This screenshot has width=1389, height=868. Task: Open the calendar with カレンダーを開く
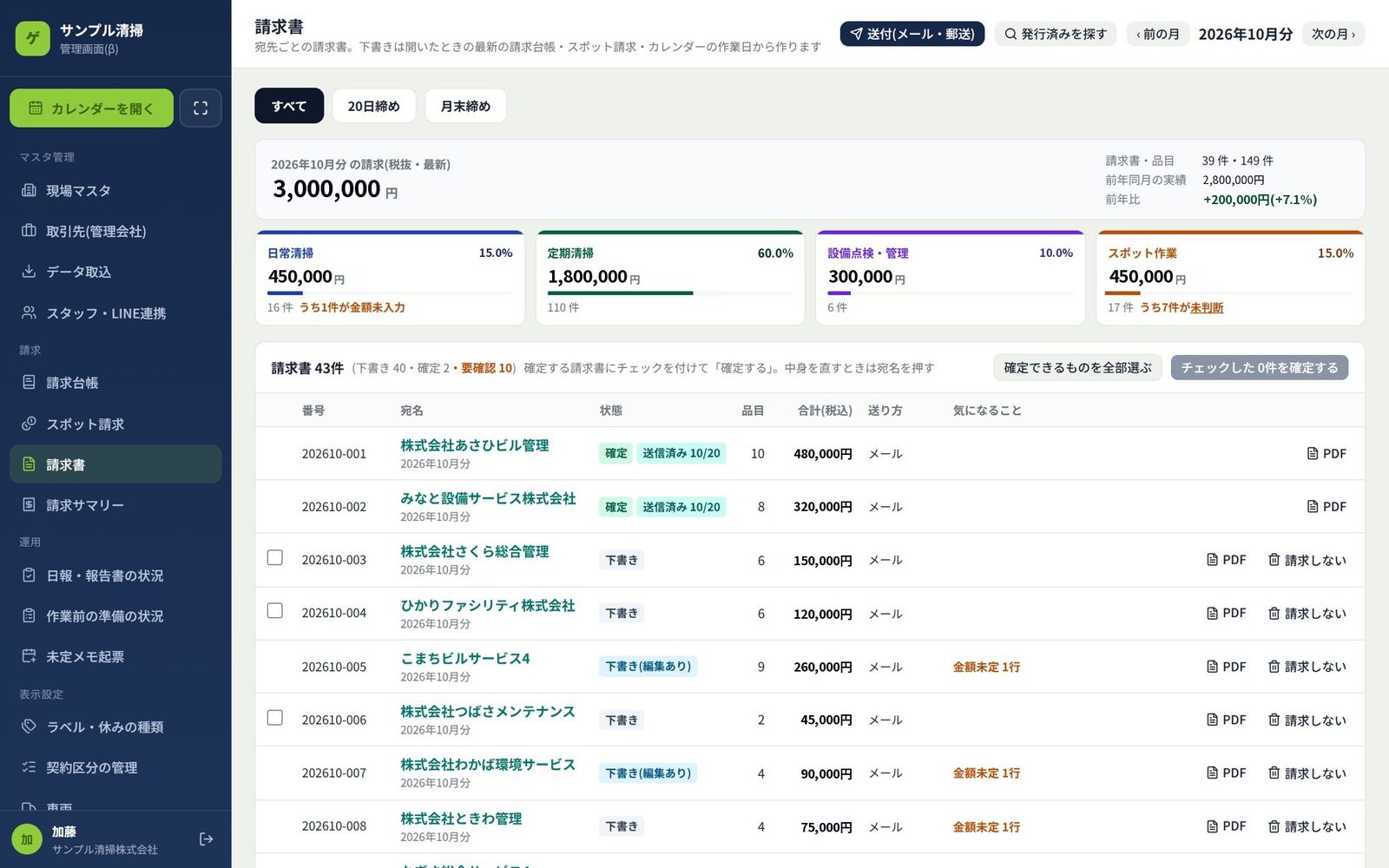[91, 108]
